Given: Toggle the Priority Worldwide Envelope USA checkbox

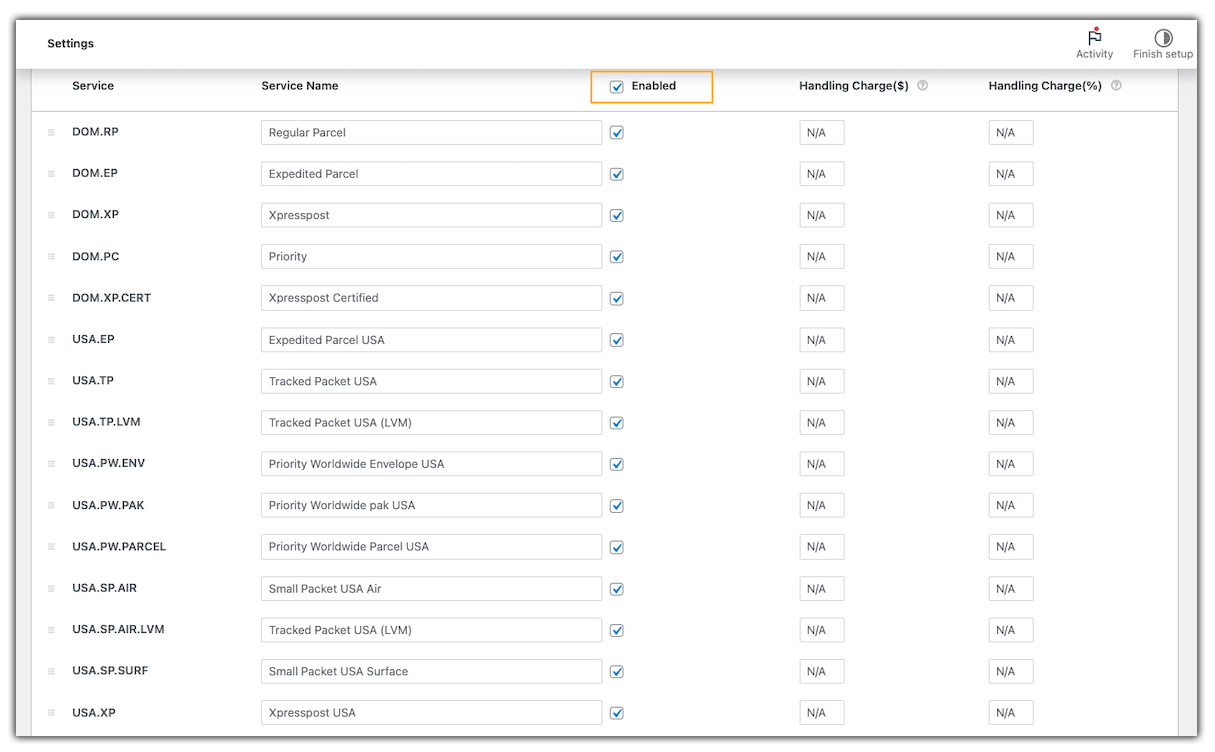Looking at the screenshot, I should (x=617, y=464).
